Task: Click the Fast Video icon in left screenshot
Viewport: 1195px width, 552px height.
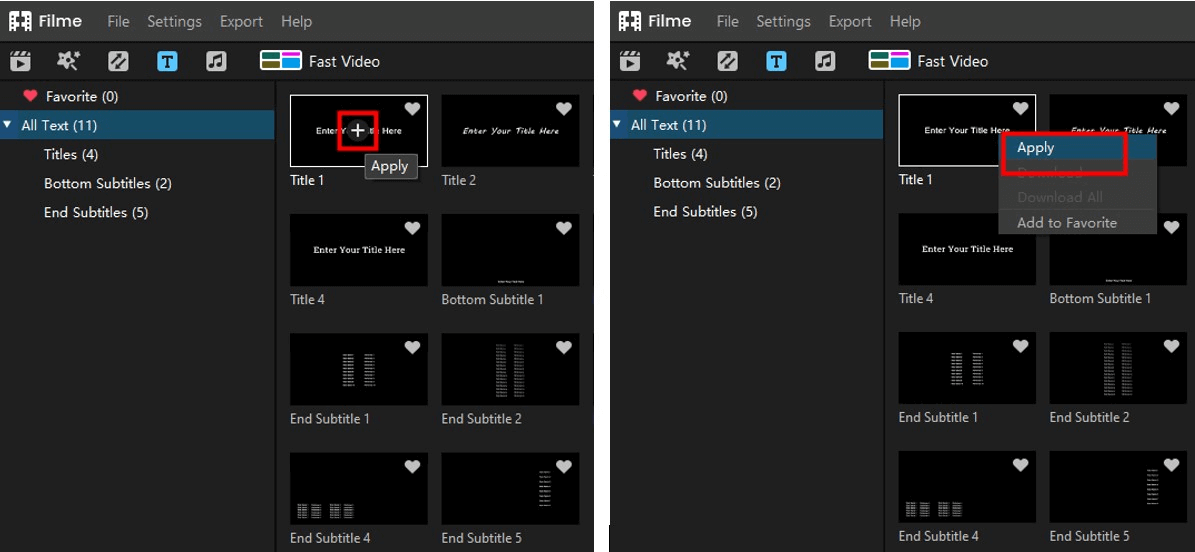Action: [281, 61]
